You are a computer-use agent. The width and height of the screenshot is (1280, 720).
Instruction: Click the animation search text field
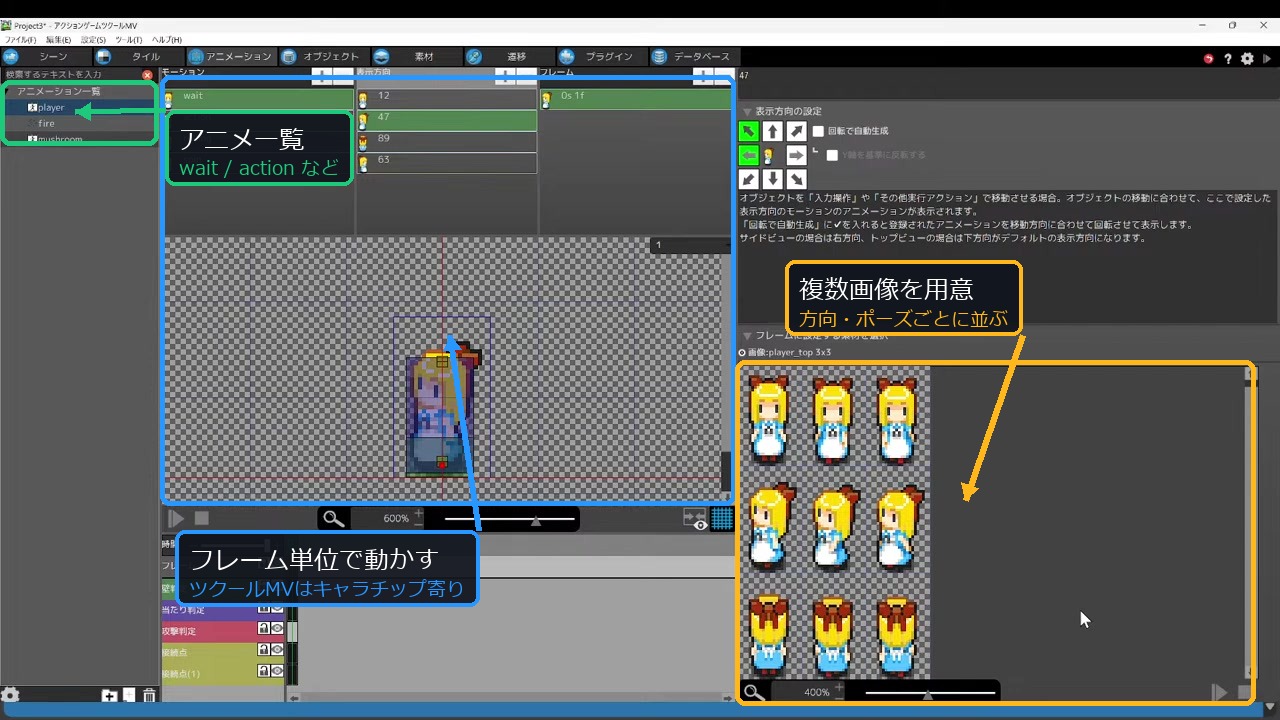[72, 74]
